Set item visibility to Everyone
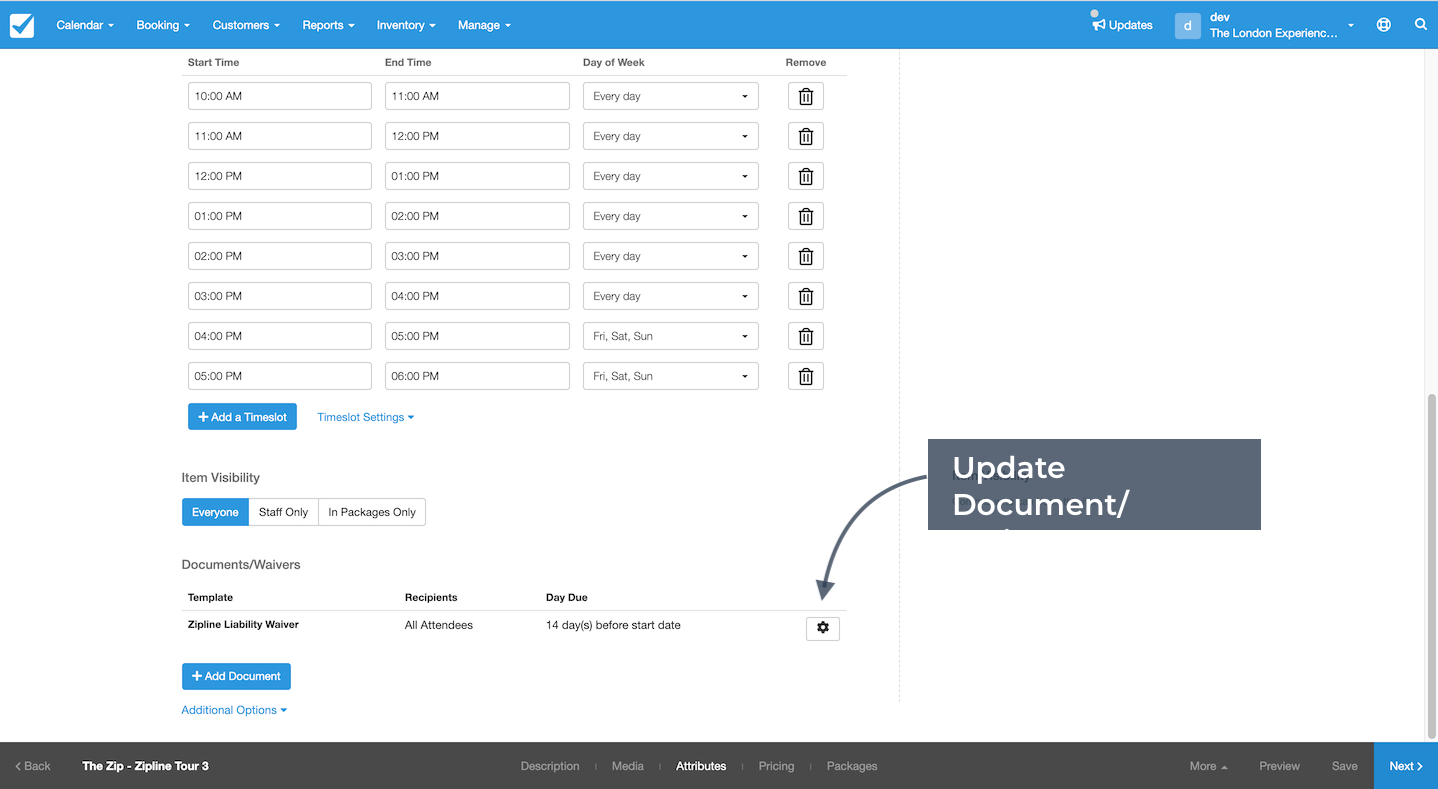This screenshot has height=789, width=1438. 215,512
